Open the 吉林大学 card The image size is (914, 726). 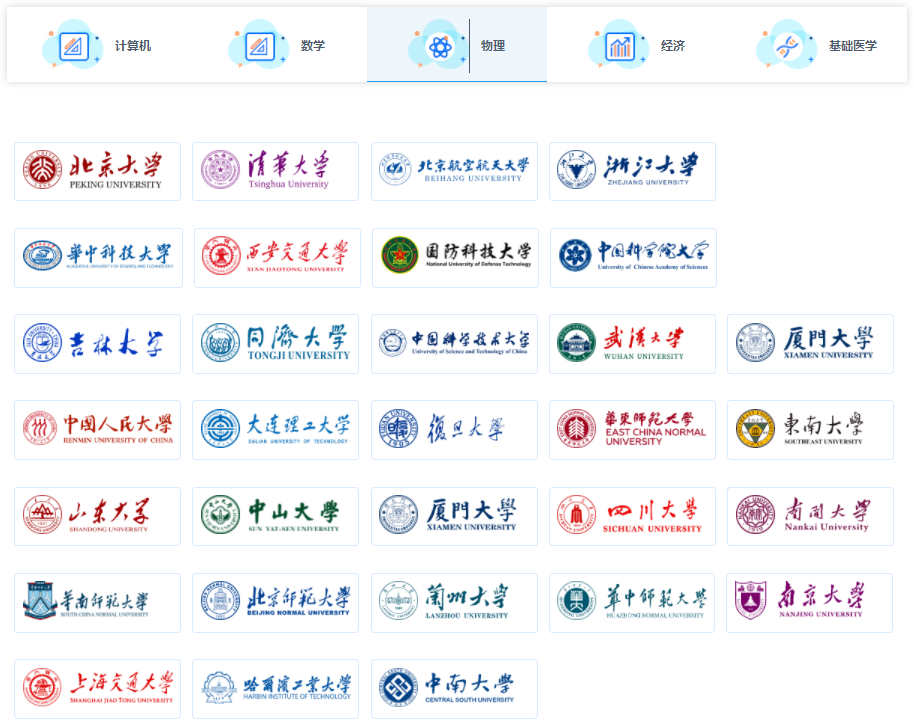(97, 344)
